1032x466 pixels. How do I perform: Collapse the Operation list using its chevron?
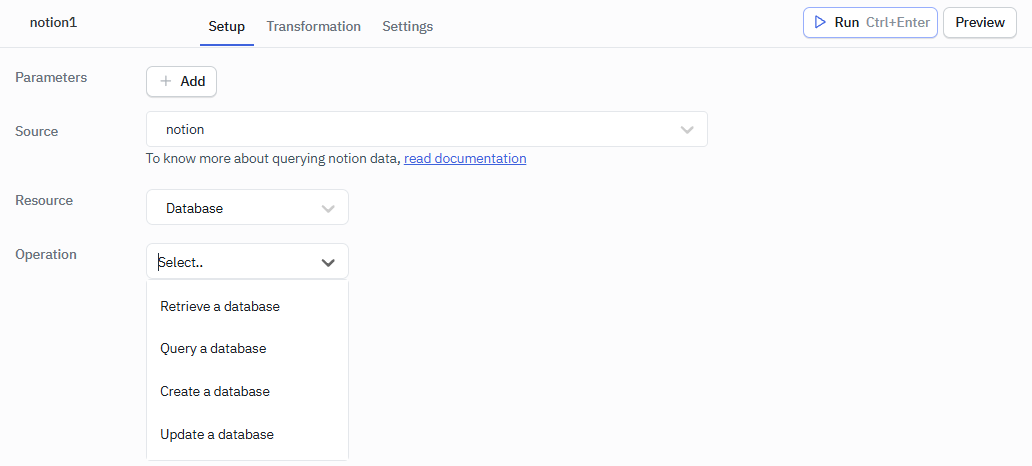[328, 262]
